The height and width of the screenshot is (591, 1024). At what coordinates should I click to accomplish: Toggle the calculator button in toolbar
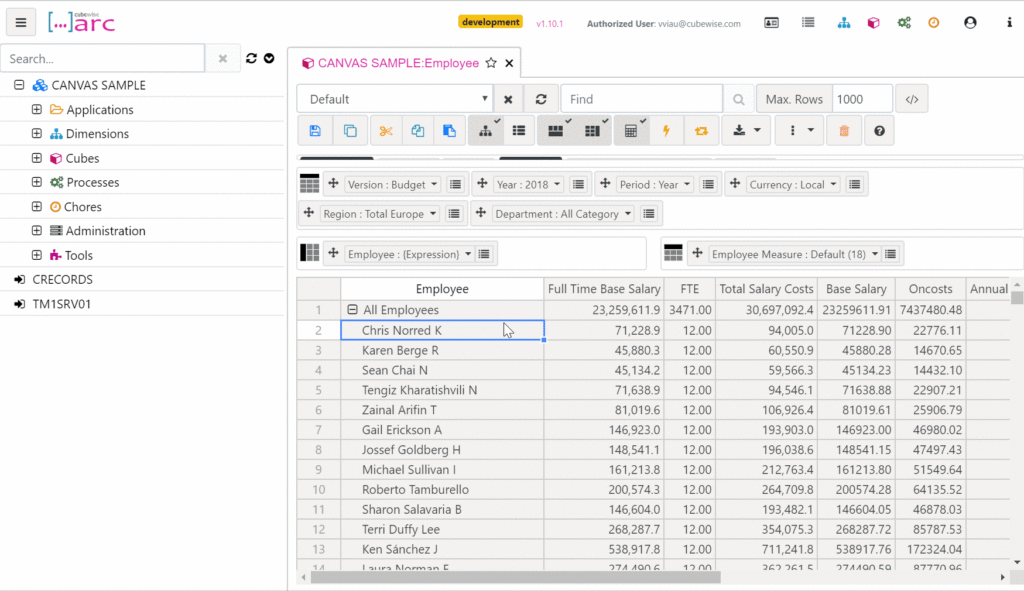[631, 131]
